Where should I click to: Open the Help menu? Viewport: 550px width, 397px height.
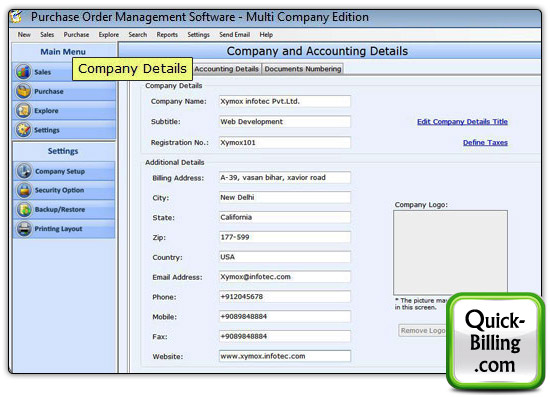pos(266,35)
